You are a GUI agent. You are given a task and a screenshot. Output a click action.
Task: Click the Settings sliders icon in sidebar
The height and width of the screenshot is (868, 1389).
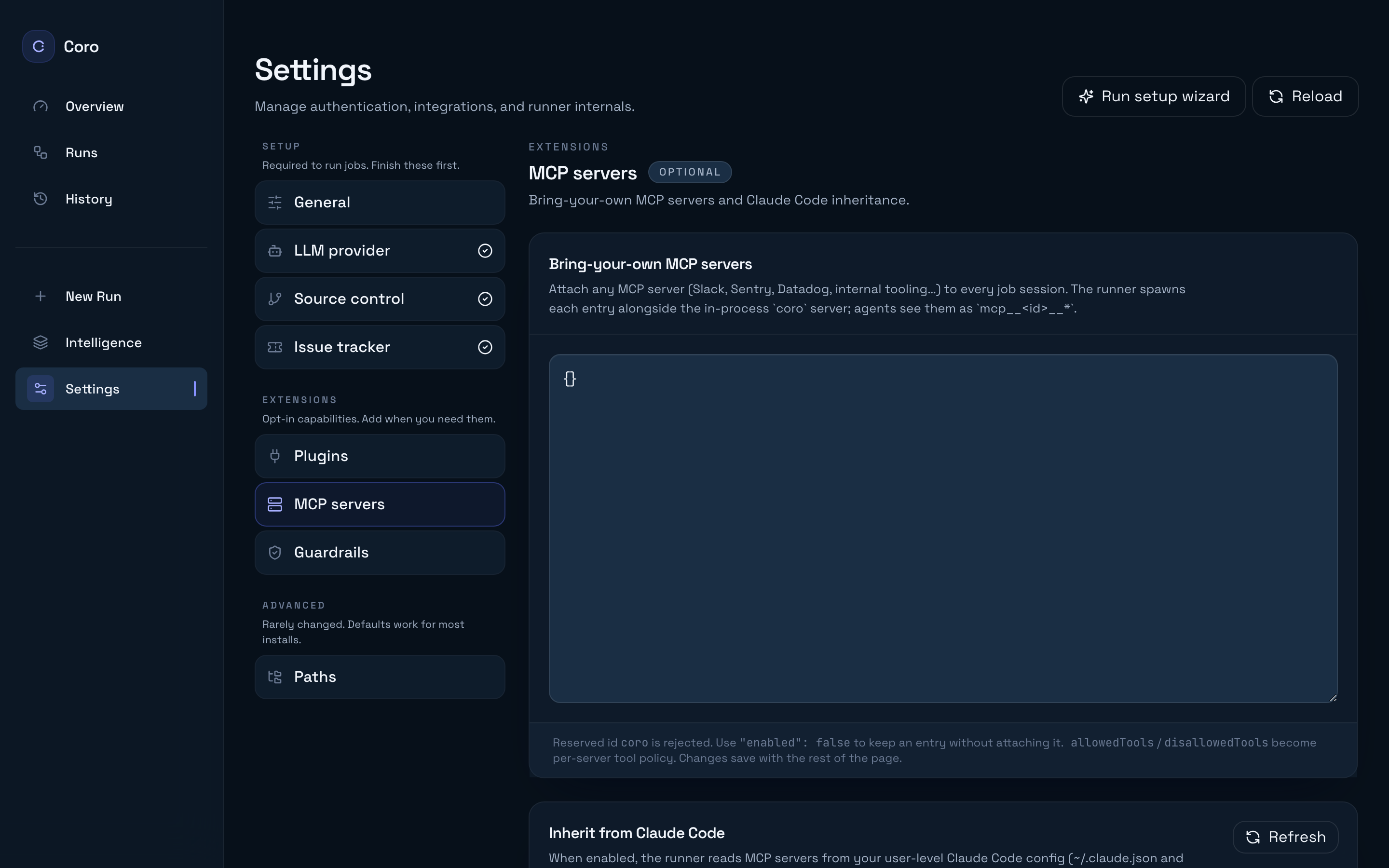(x=40, y=389)
